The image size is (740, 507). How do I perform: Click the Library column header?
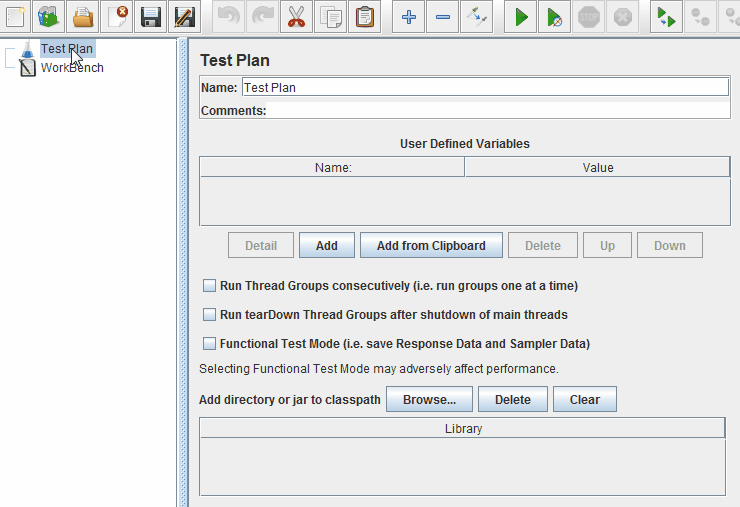(463, 428)
